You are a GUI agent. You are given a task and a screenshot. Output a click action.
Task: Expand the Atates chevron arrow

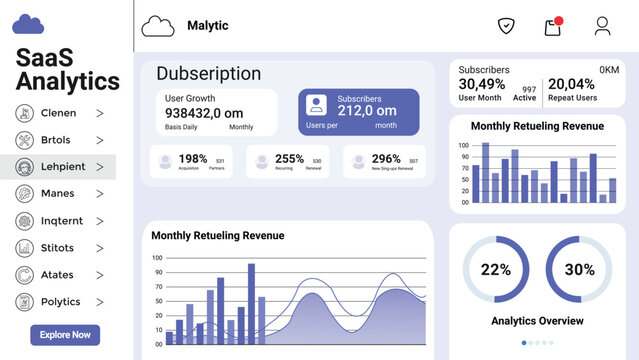click(100, 275)
